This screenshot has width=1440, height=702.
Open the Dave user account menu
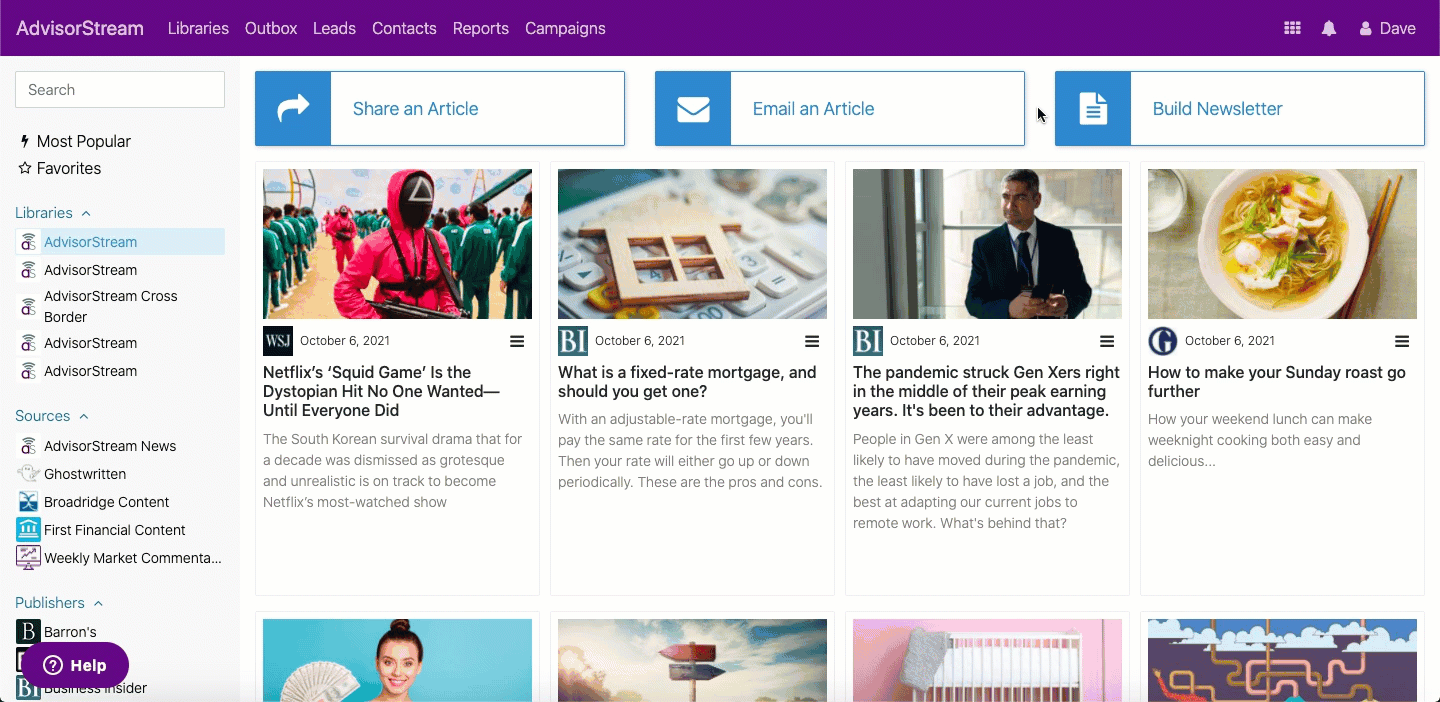click(1387, 28)
